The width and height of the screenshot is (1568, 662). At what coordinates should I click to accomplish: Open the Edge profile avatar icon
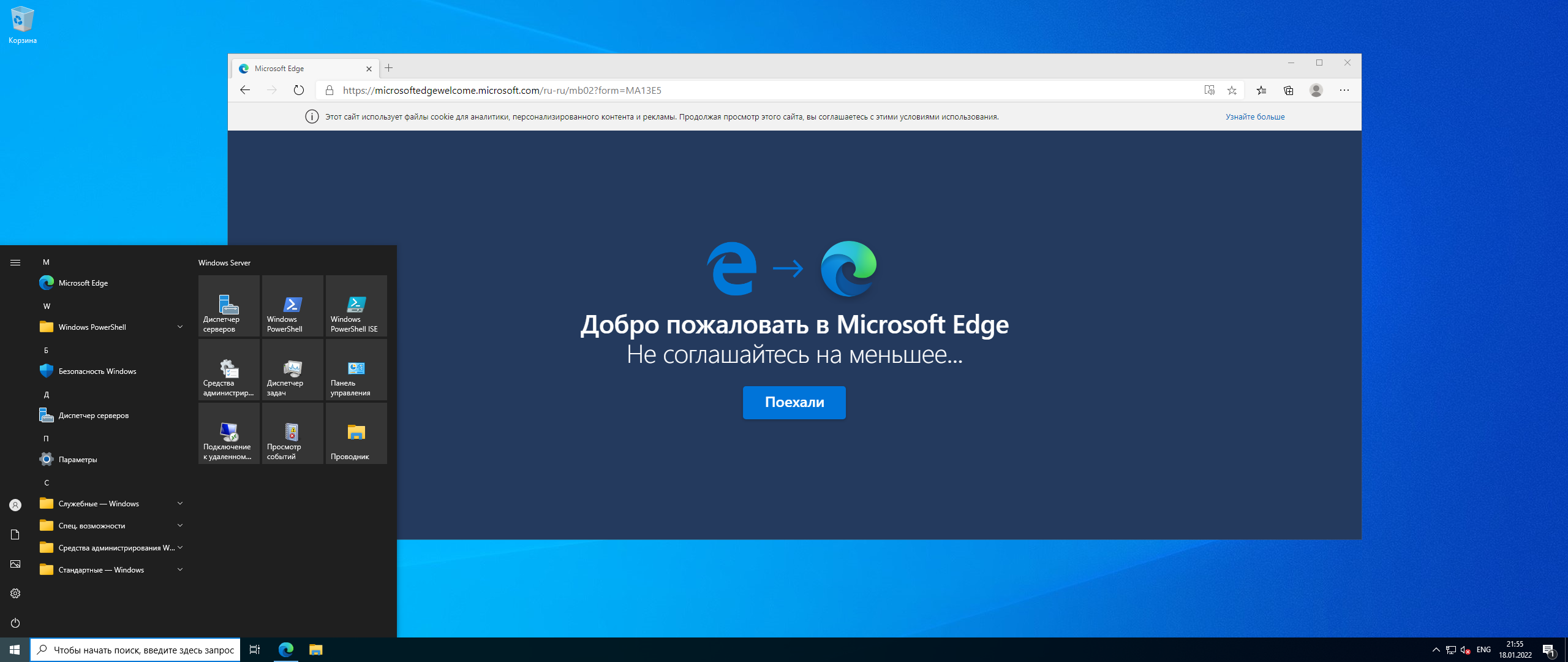pyautogui.click(x=1316, y=90)
